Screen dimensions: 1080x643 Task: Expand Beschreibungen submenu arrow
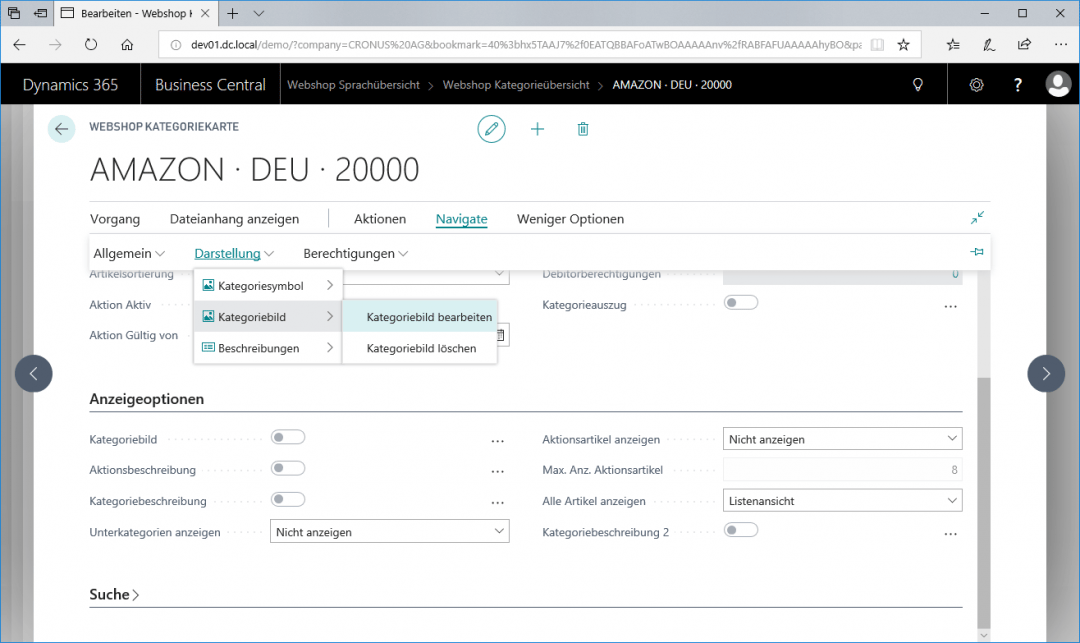click(330, 347)
